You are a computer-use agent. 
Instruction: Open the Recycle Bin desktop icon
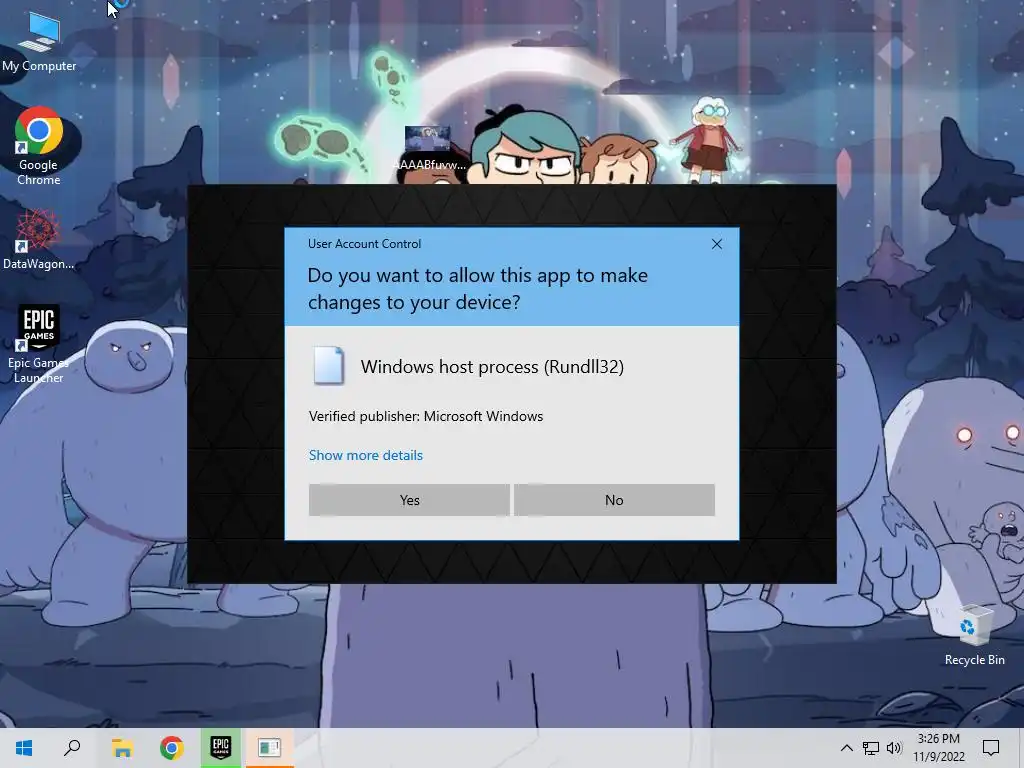click(x=974, y=635)
